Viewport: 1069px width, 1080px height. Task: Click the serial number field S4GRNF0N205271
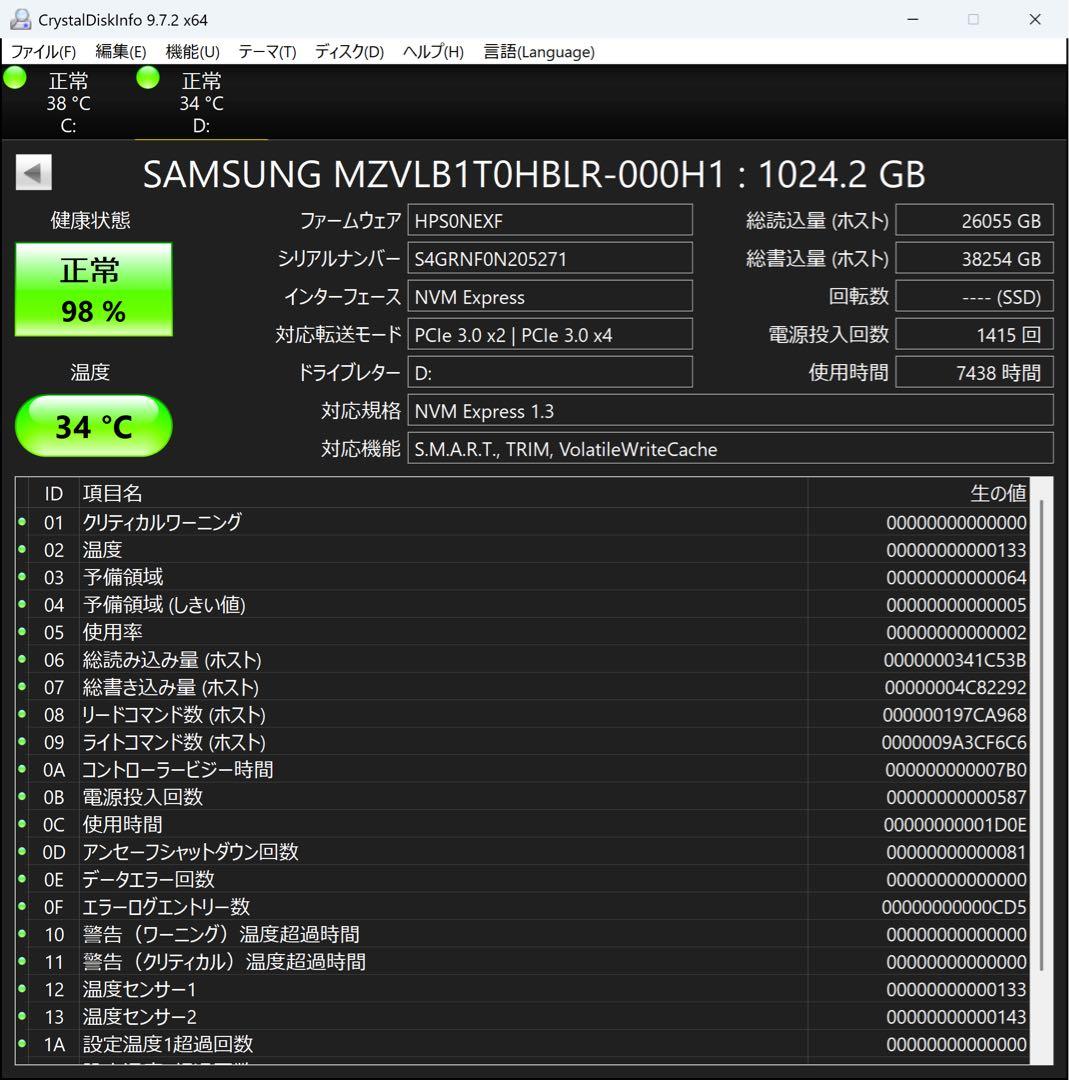tap(550, 258)
